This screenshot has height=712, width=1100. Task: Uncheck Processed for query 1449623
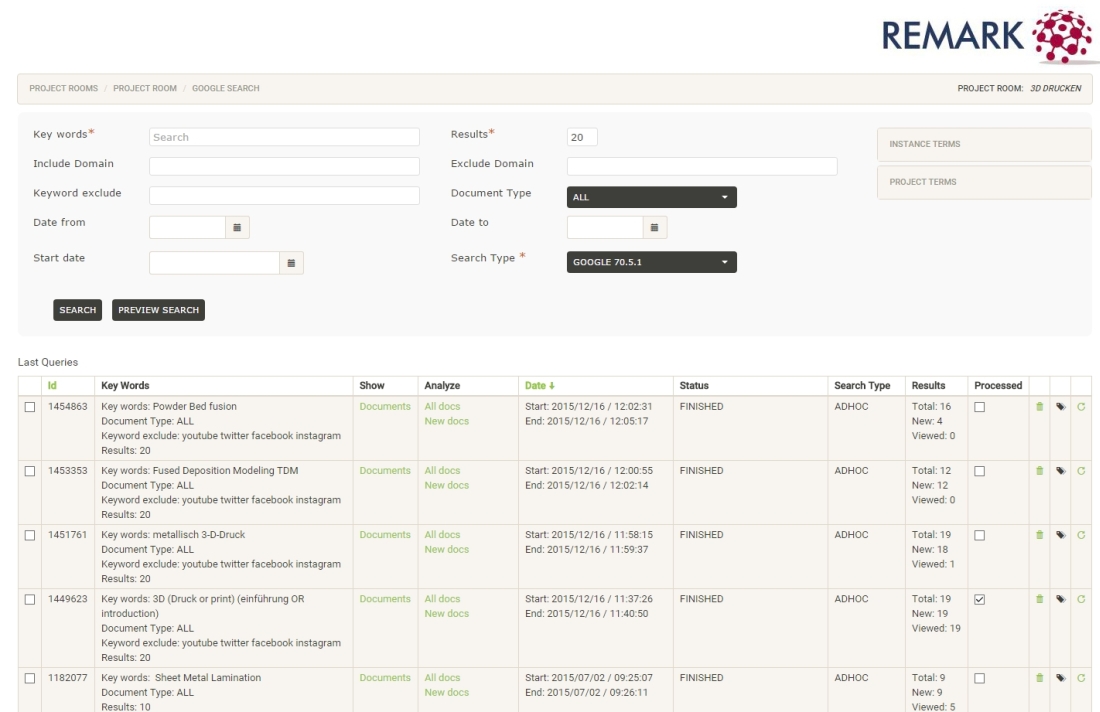click(980, 599)
